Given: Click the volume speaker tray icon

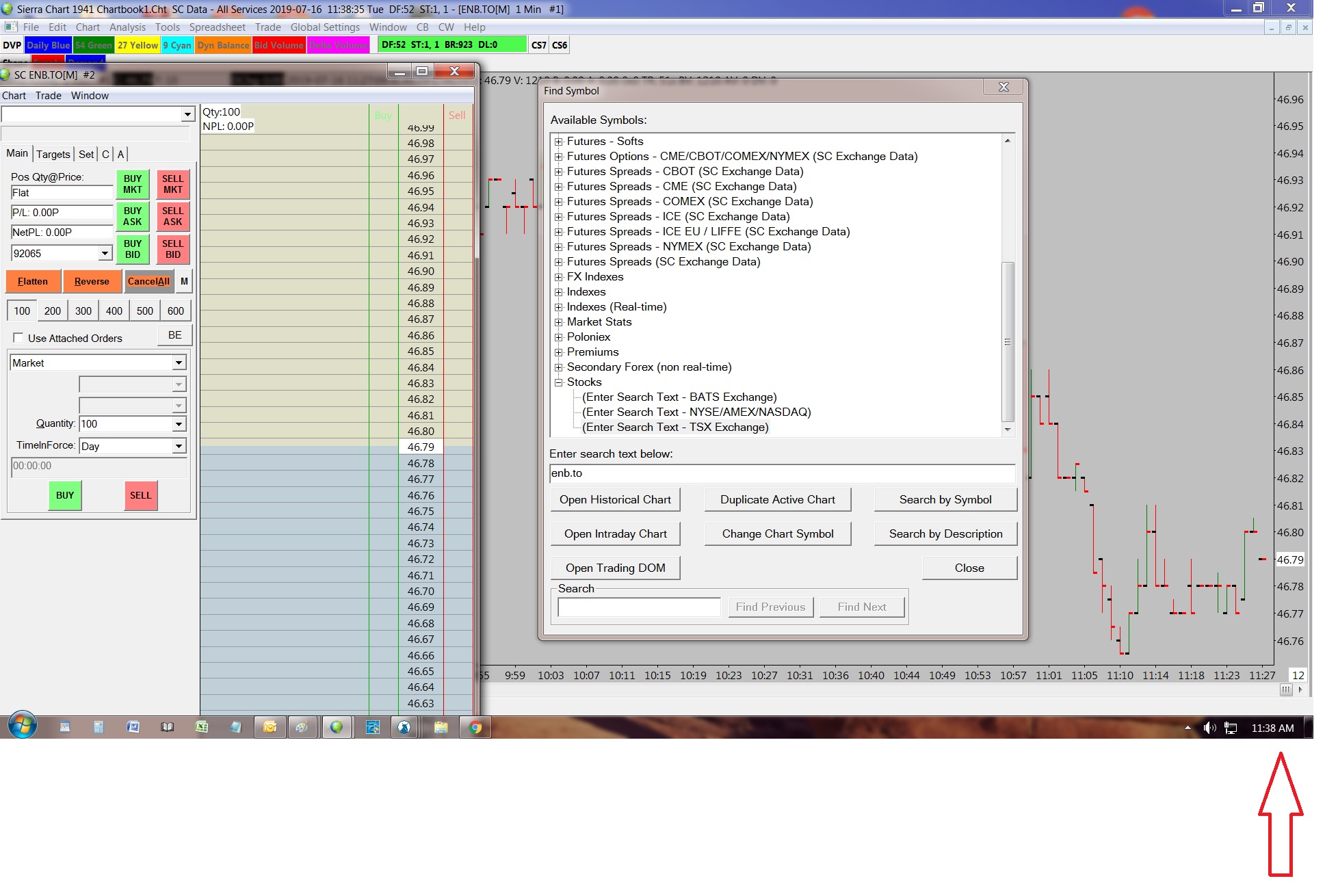Looking at the screenshot, I should click(x=1209, y=728).
